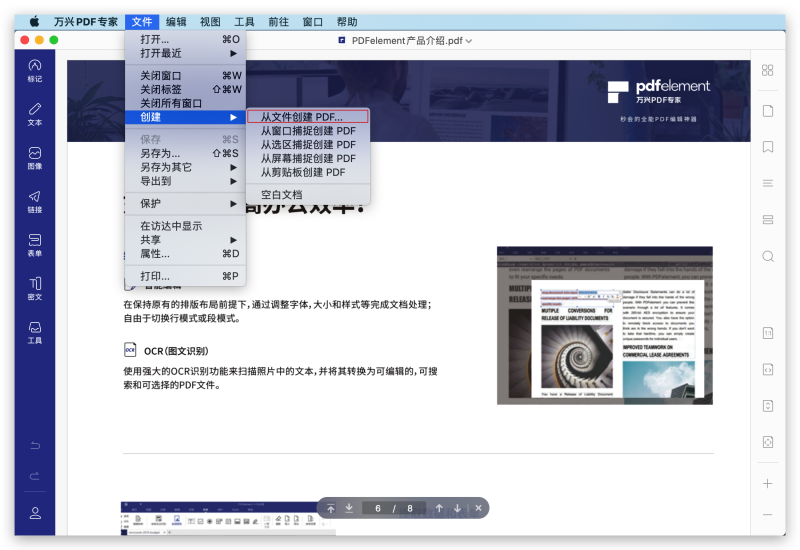This screenshot has width=800, height=550.
Task: Open the search magnifier in right sidebar
Action: [x=767, y=256]
